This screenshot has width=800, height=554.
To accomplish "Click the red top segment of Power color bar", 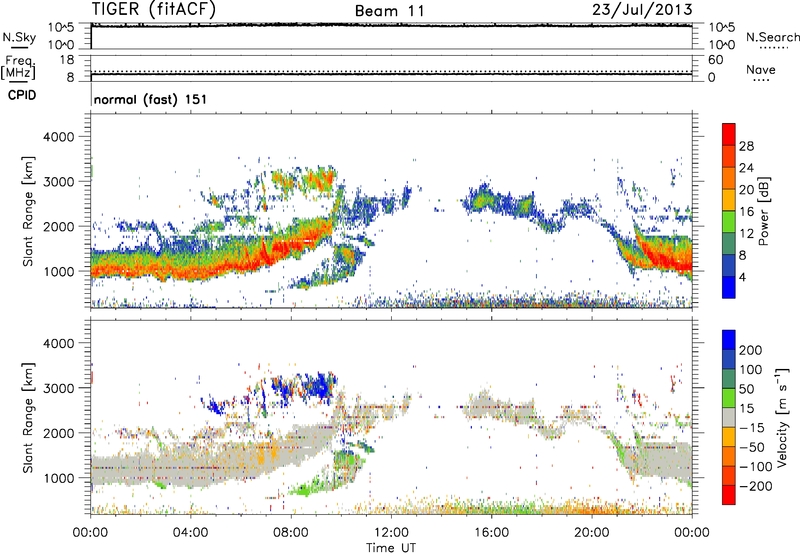I will [729, 134].
